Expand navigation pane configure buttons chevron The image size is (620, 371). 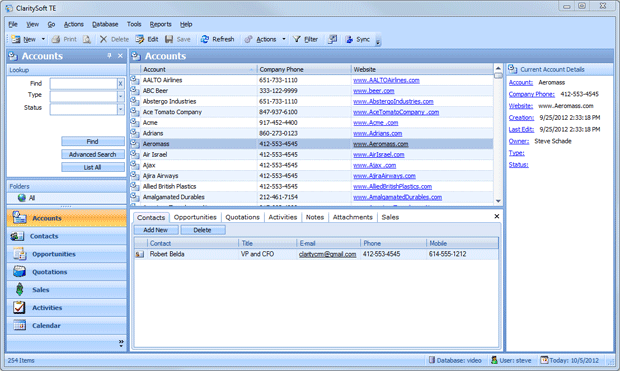click(x=121, y=343)
